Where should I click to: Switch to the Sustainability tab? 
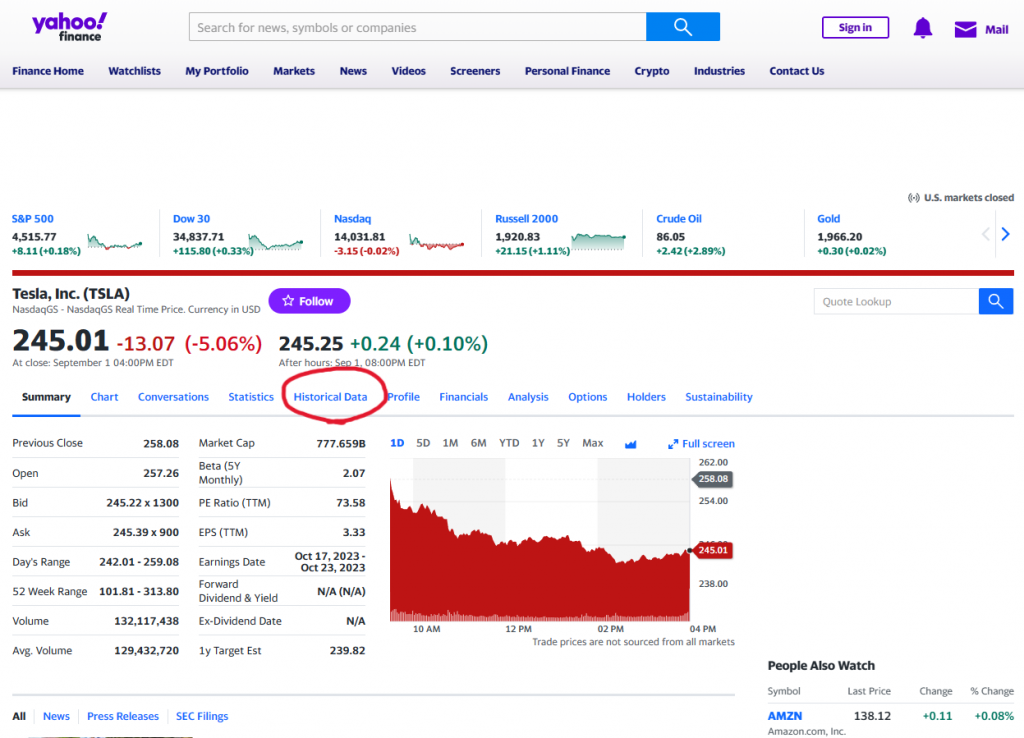click(718, 396)
